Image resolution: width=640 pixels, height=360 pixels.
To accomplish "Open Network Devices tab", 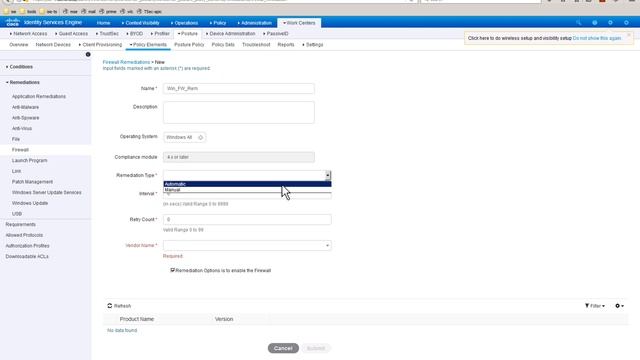I will pyautogui.click(x=53, y=44).
